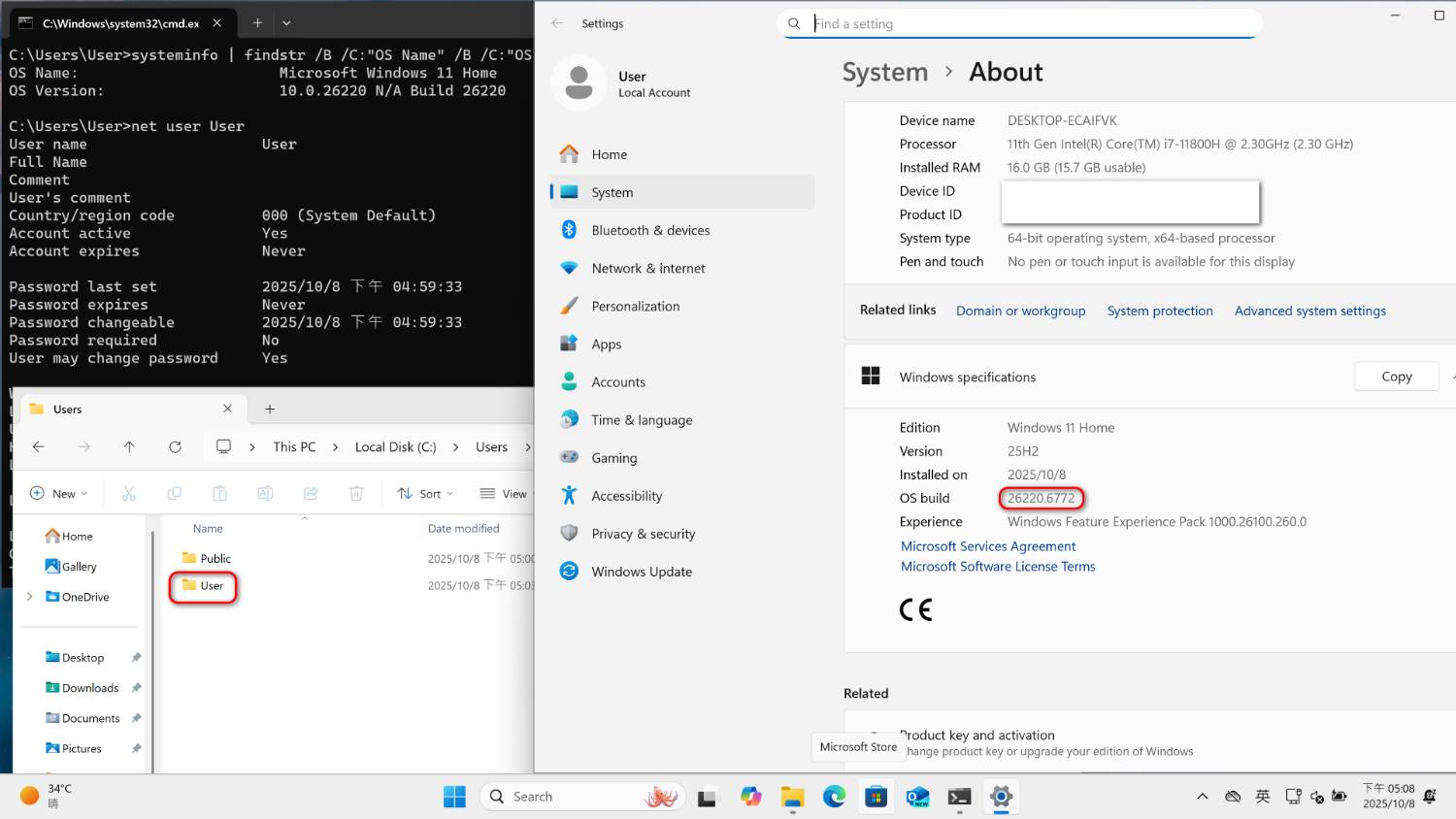Viewport: 1456px width, 819px height.
Task: Click the Delete trash icon in Explorer toolbar
Action: click(x=356, y=494)
